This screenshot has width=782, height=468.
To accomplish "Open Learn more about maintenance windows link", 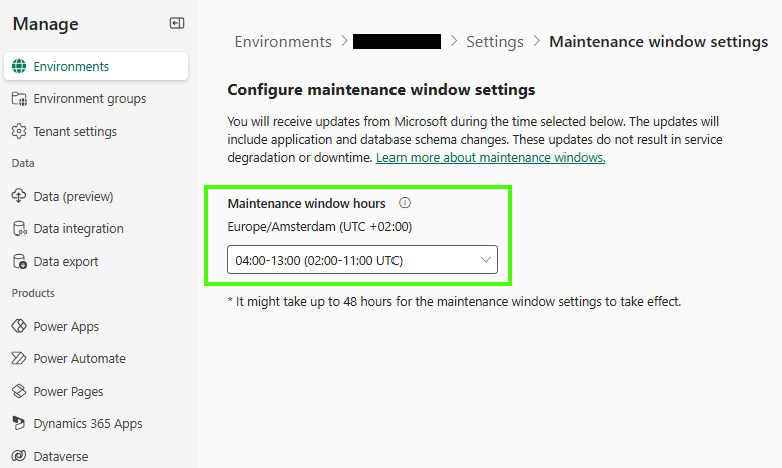I will pyautogui.click(x=490, y=158).
